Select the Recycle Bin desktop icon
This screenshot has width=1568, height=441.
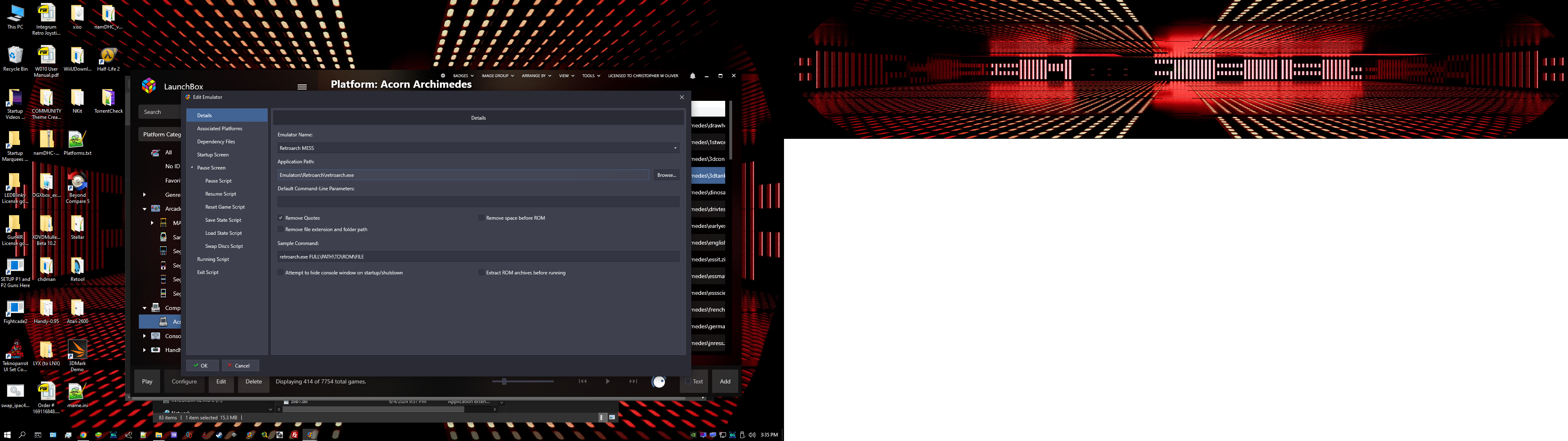[15, 58]
